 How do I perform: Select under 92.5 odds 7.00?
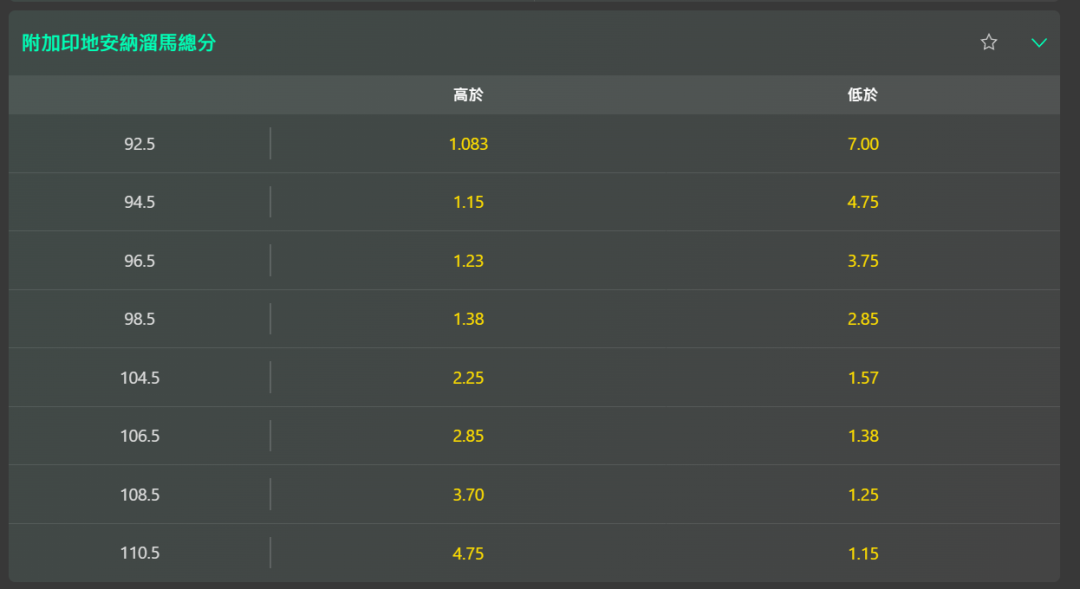tap(862, 144)
